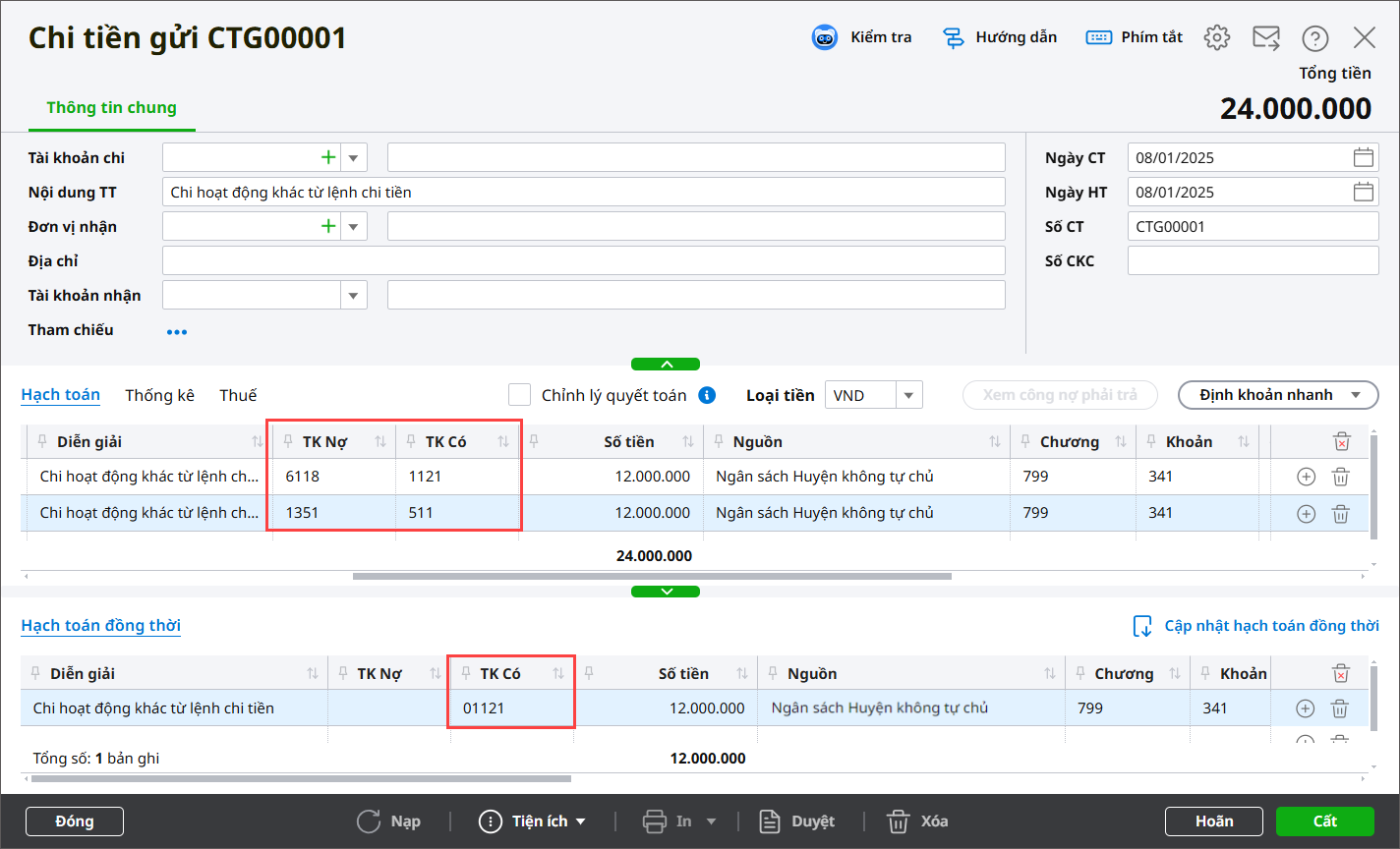This screenshot has height=849, width=1400.
Task: Switch to the Thống kê tab
Action: 159,395
